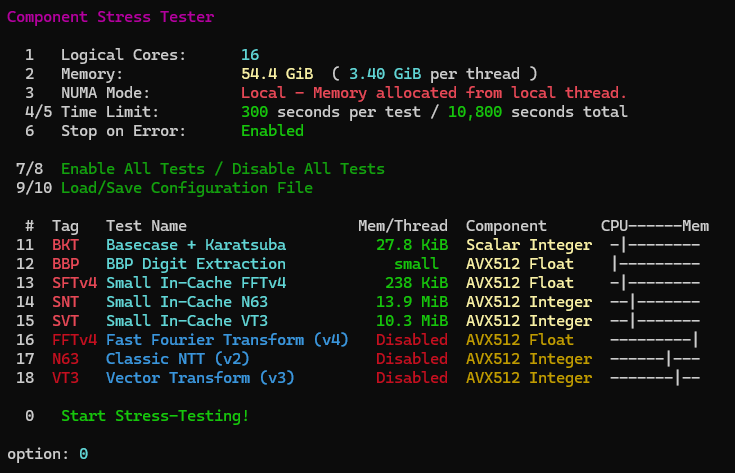Click the CPU-Mem bar of VT3 row
Image resolution: width=735 pixels, height=473 pixels.
click(655, 378)
